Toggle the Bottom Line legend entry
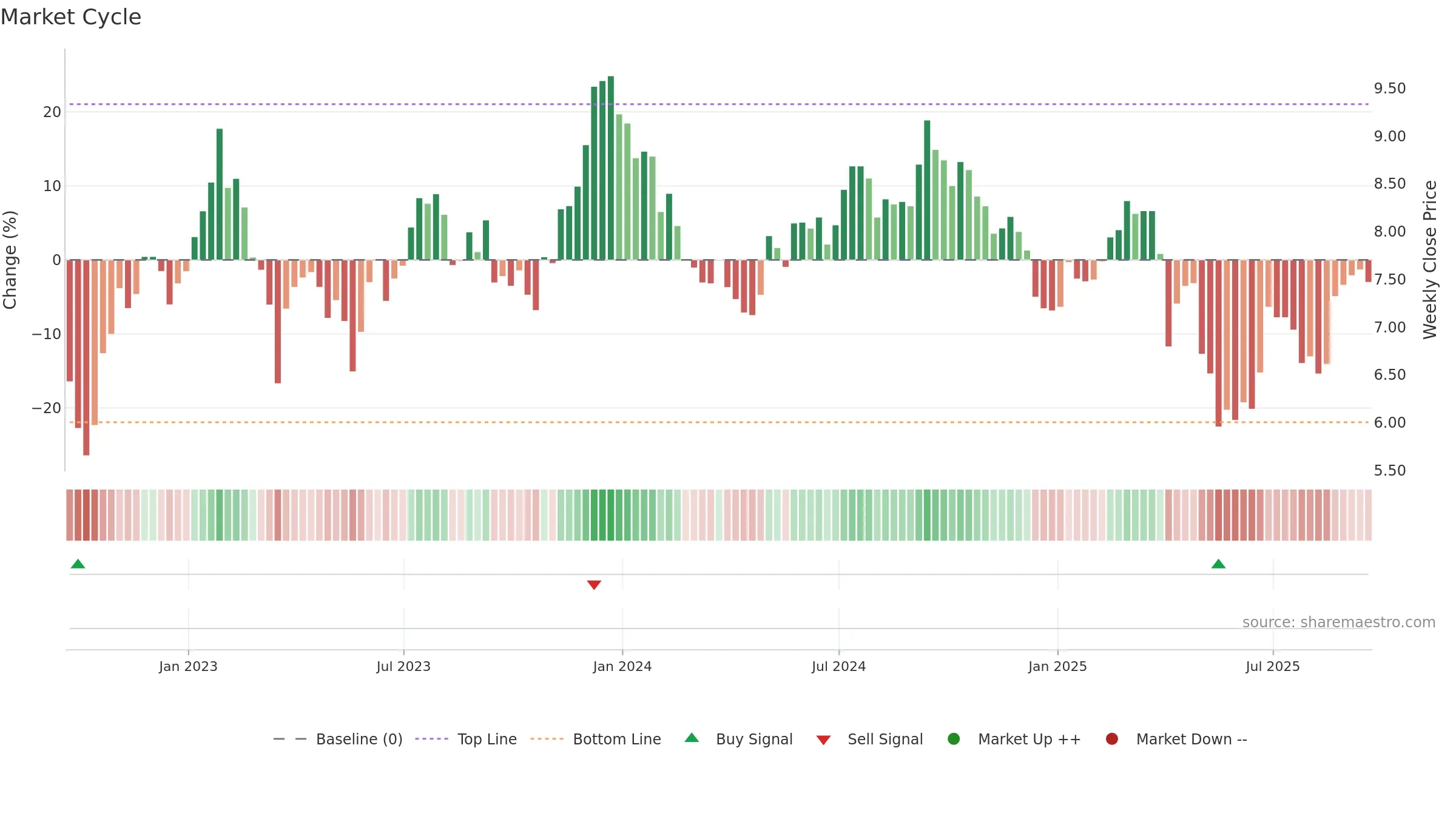Screen dimensions: 1456x819 (595, 739)
